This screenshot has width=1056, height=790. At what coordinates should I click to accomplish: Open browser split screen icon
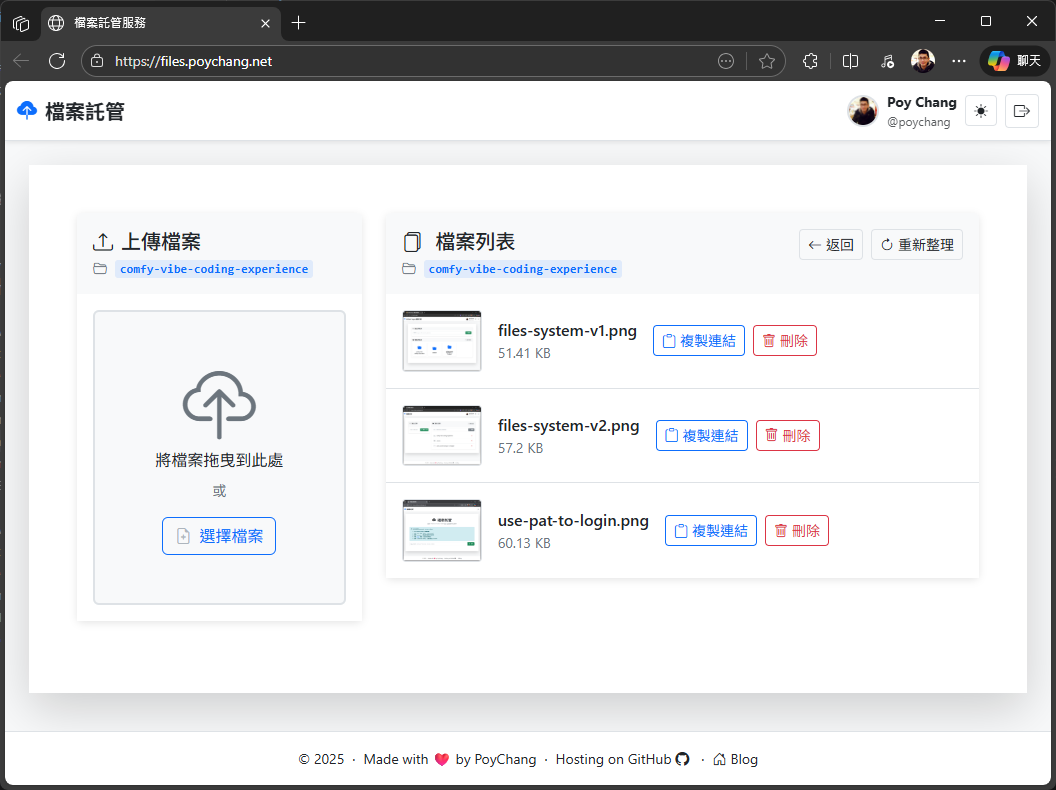click(850, 61)
